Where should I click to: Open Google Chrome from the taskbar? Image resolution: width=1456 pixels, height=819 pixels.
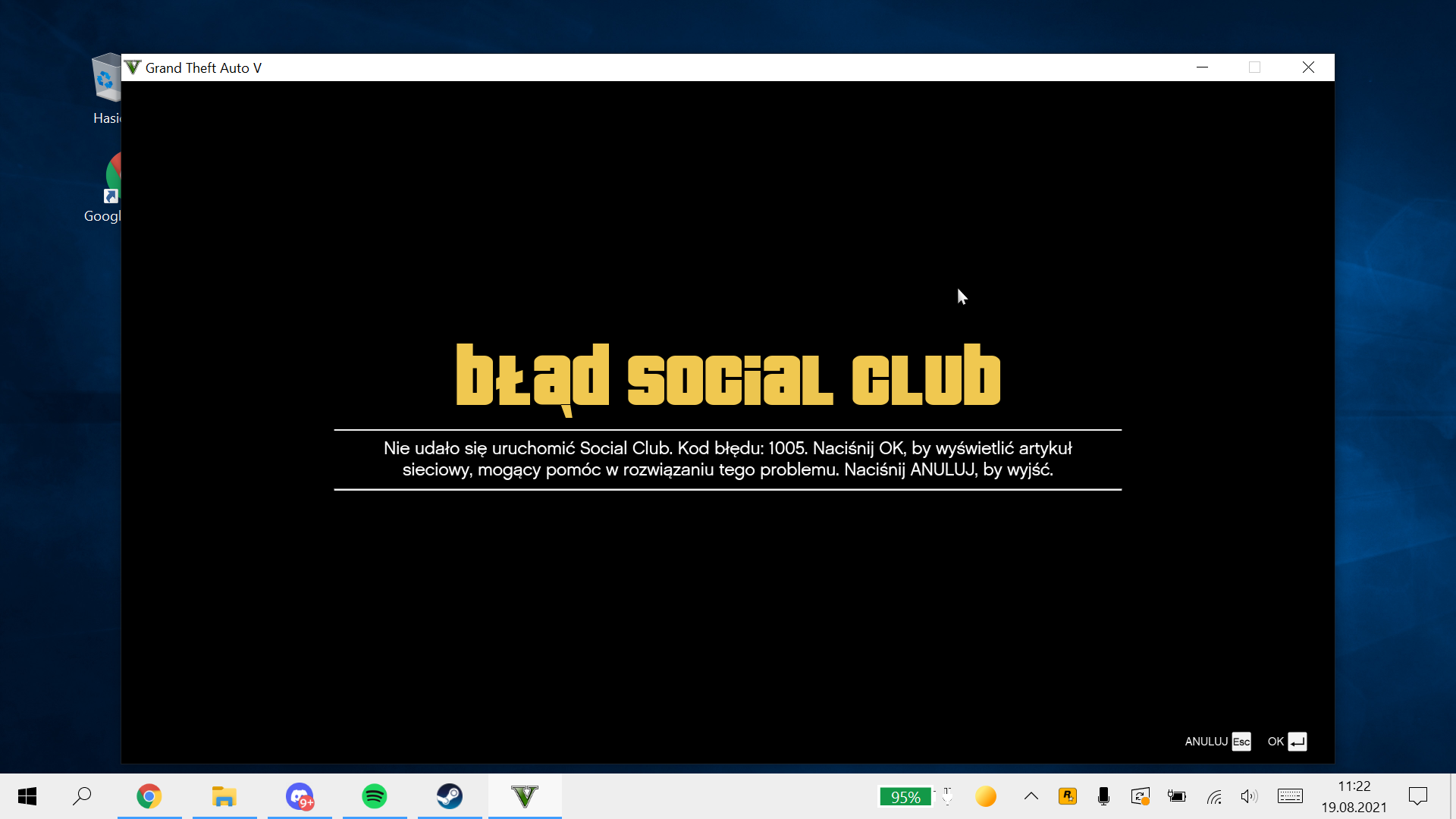[149, 796]
